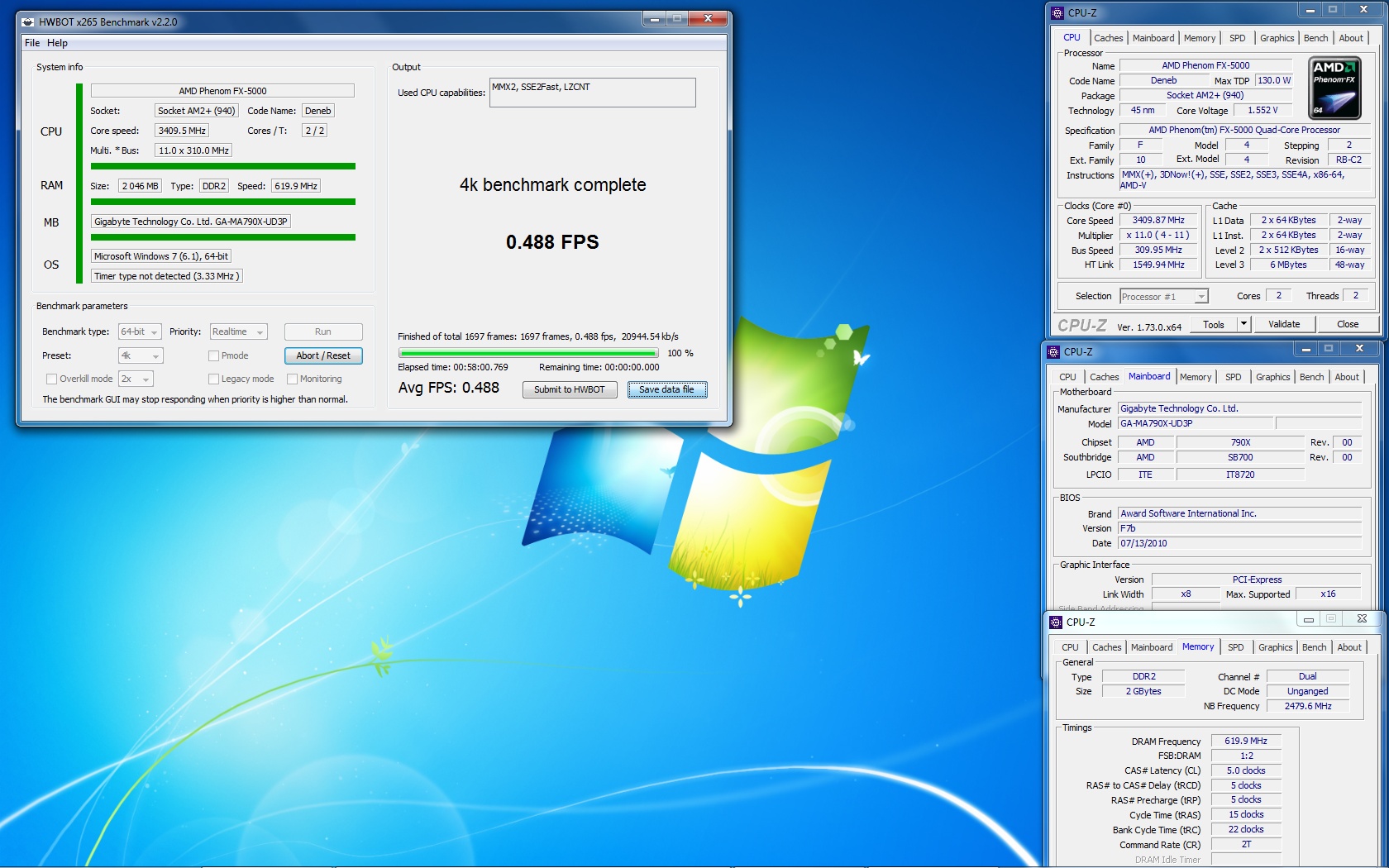The width and height of the screenshot is (1389, 868).
Task: Click CPU-Z icon in Memory window title
Action: tap(1055, 622)
